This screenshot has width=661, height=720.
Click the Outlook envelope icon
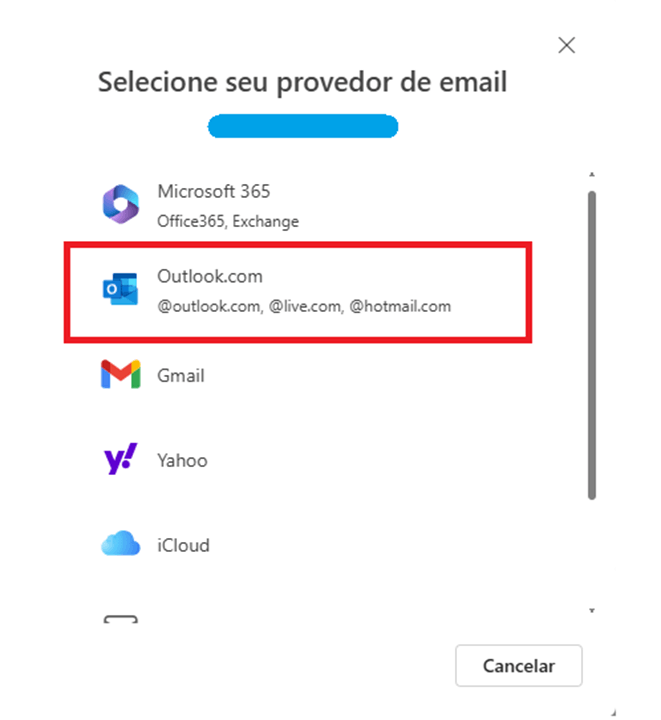tap(120, 289)
